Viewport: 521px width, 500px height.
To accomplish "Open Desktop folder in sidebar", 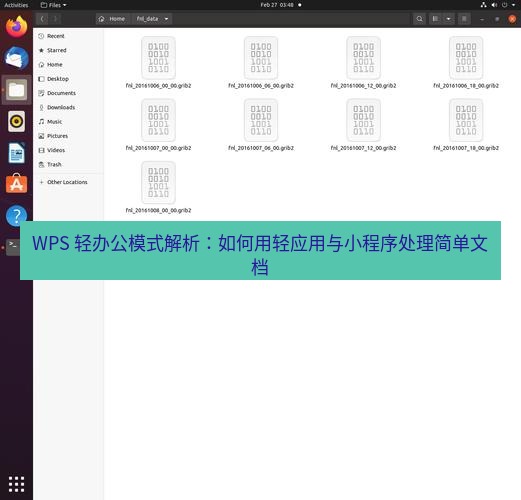I will coord(68,79).
